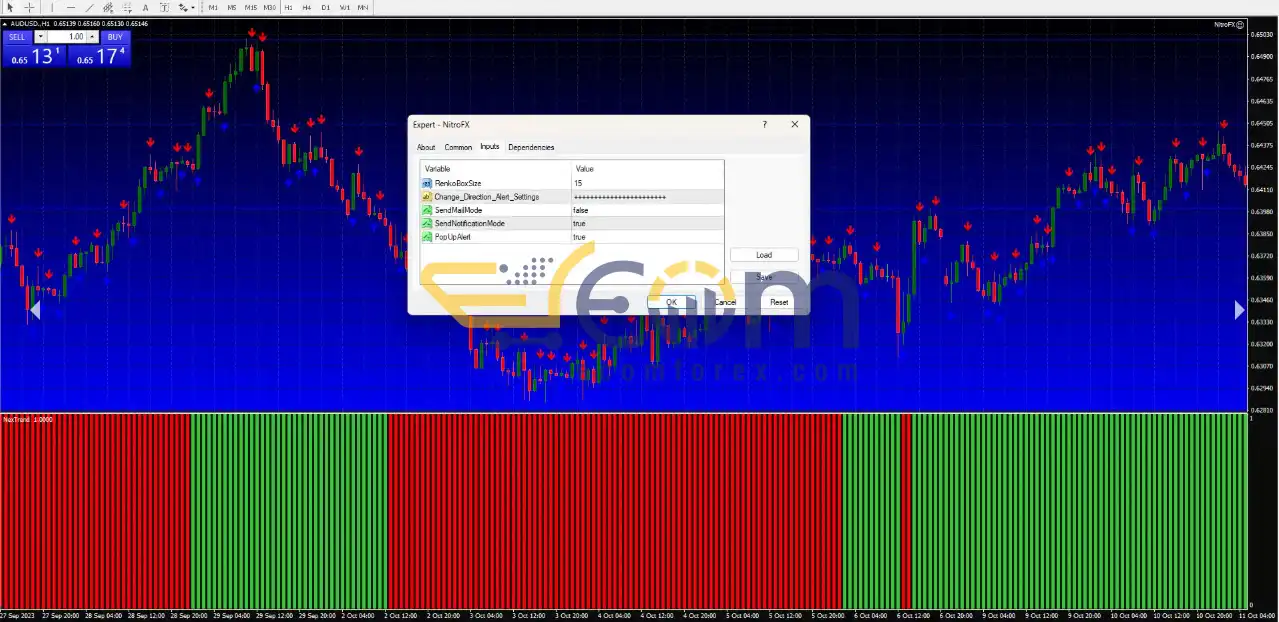Open the Dependencies tab
Screen dimensions: 1279x622
(531, 147)
